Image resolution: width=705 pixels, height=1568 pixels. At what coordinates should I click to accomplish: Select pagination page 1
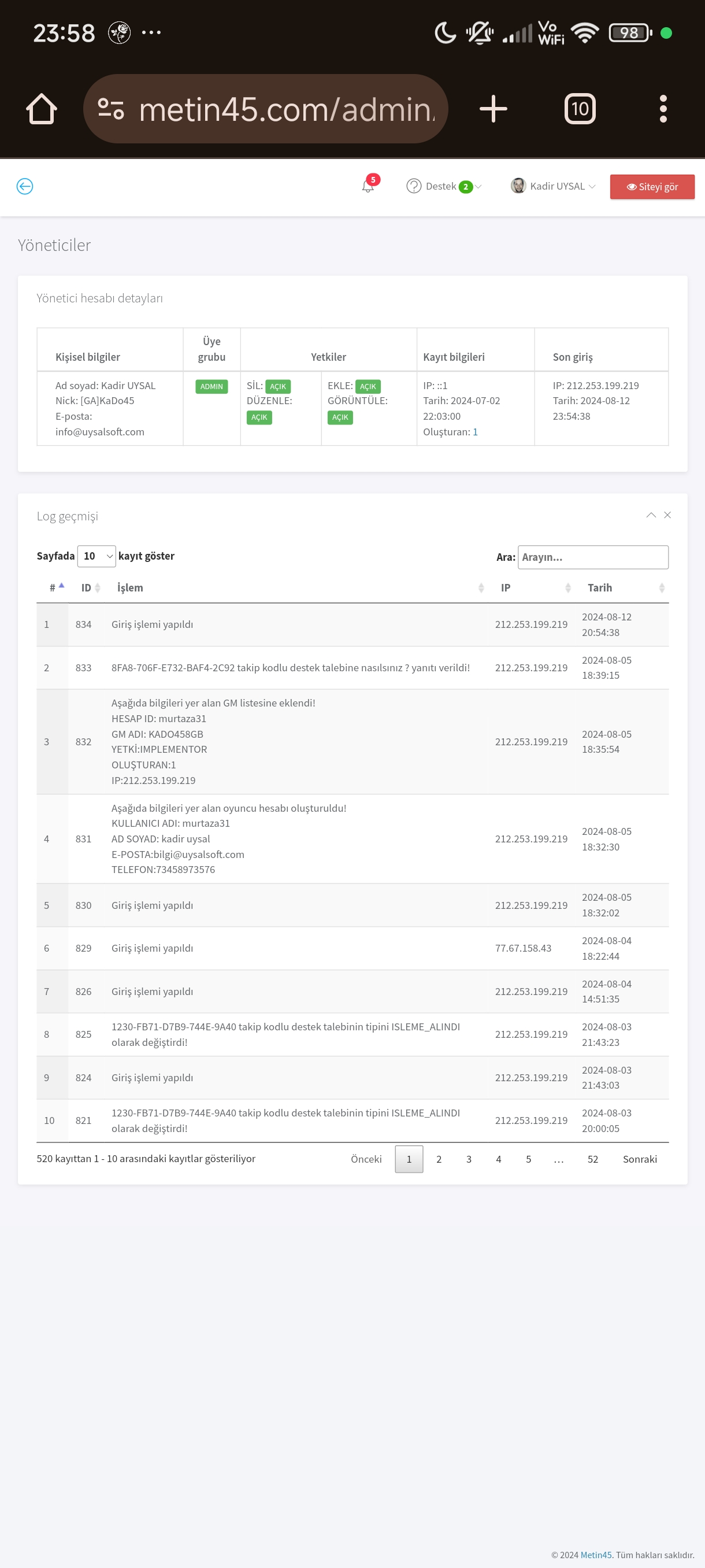[x=409, y=1159]
